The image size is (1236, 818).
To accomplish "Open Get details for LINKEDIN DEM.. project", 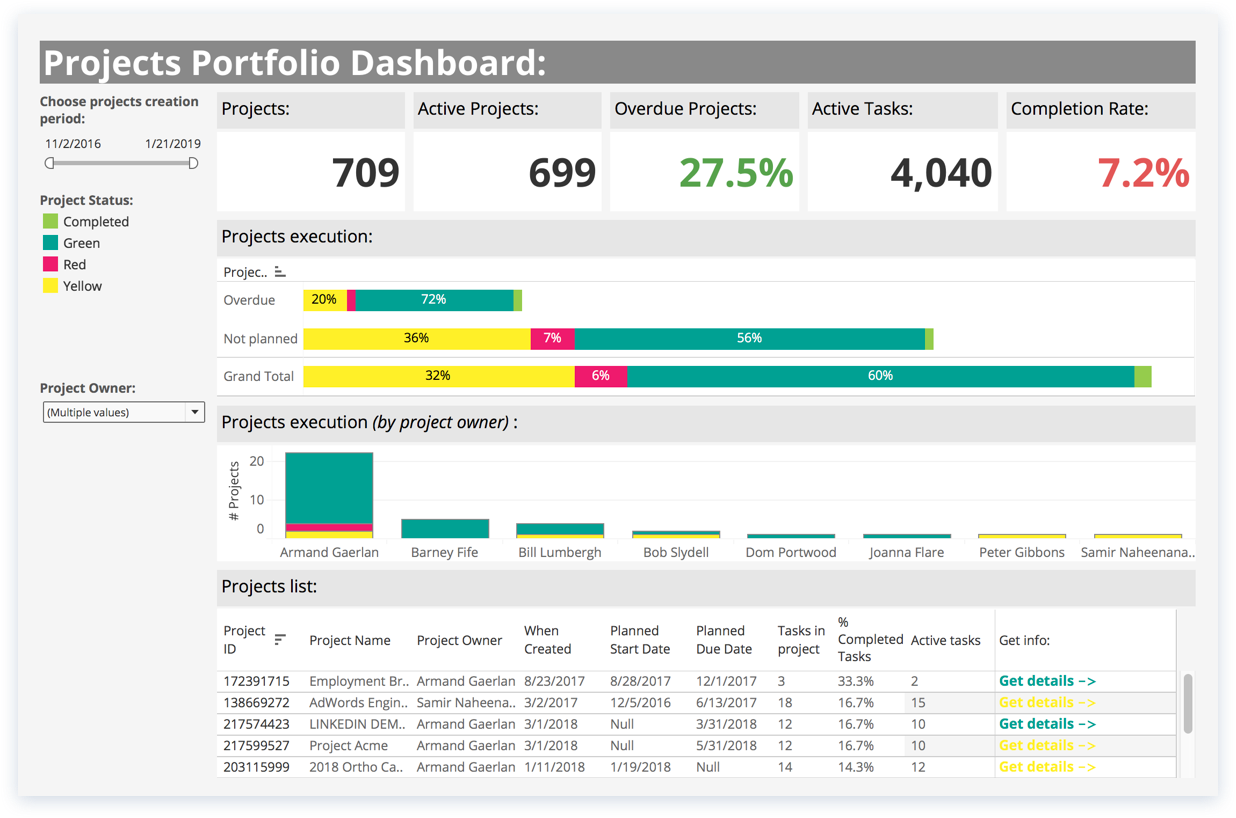I will click(x=1047, y=724).
